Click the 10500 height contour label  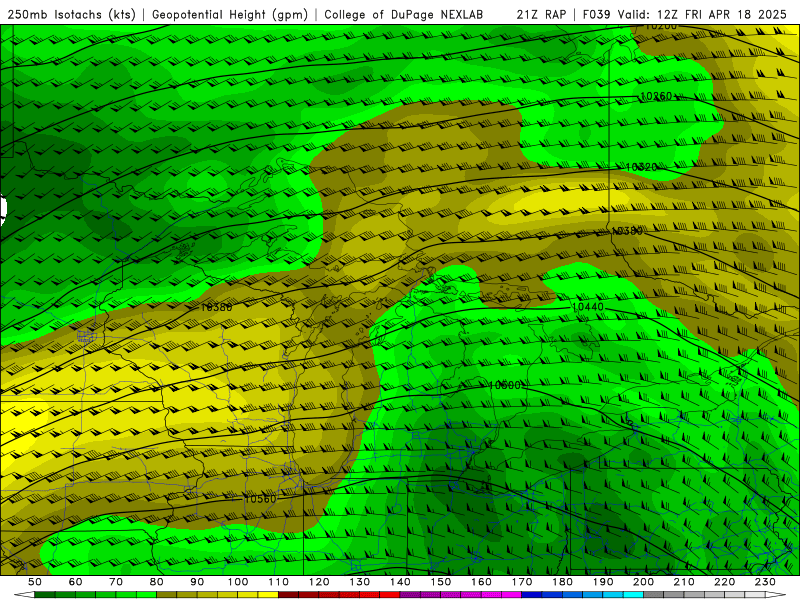(x=504, y=385)
